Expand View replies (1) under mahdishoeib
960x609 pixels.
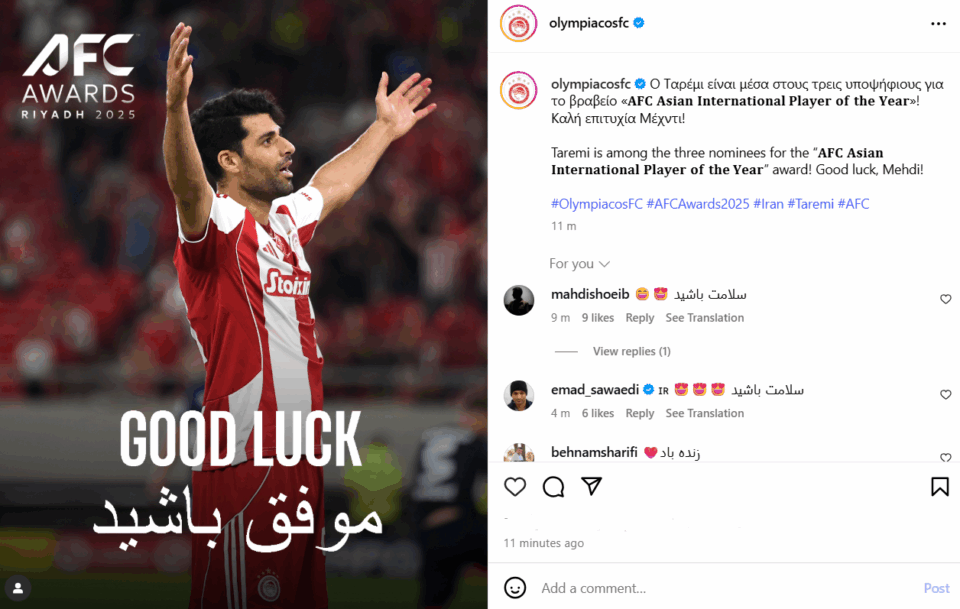point(631,351)
